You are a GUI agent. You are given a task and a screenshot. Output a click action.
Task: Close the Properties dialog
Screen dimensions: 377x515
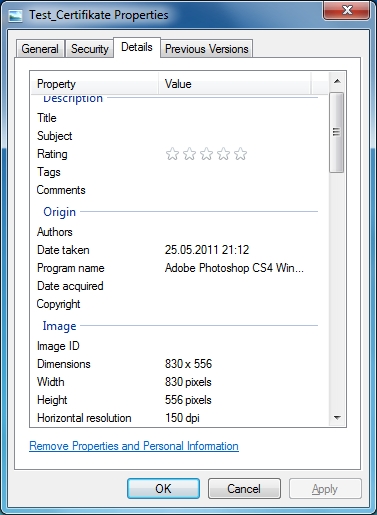pyautogui.click(x=347, y=10)
